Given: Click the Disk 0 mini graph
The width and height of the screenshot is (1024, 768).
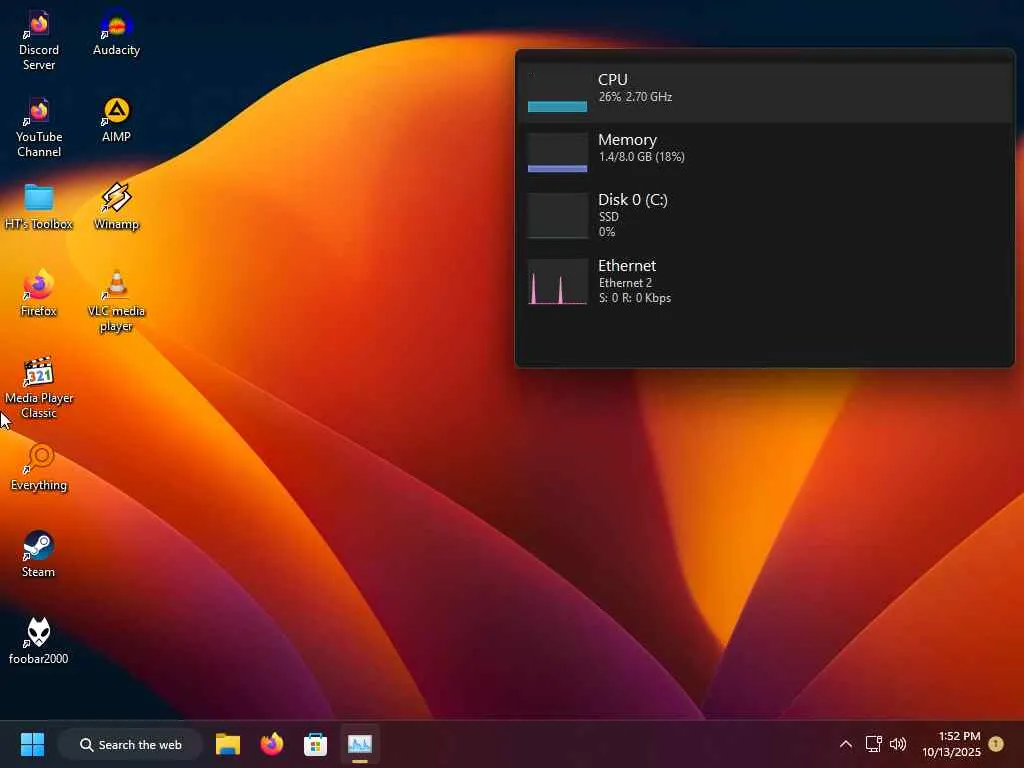Looking at the screenshot, I should [x=557, y=216].
